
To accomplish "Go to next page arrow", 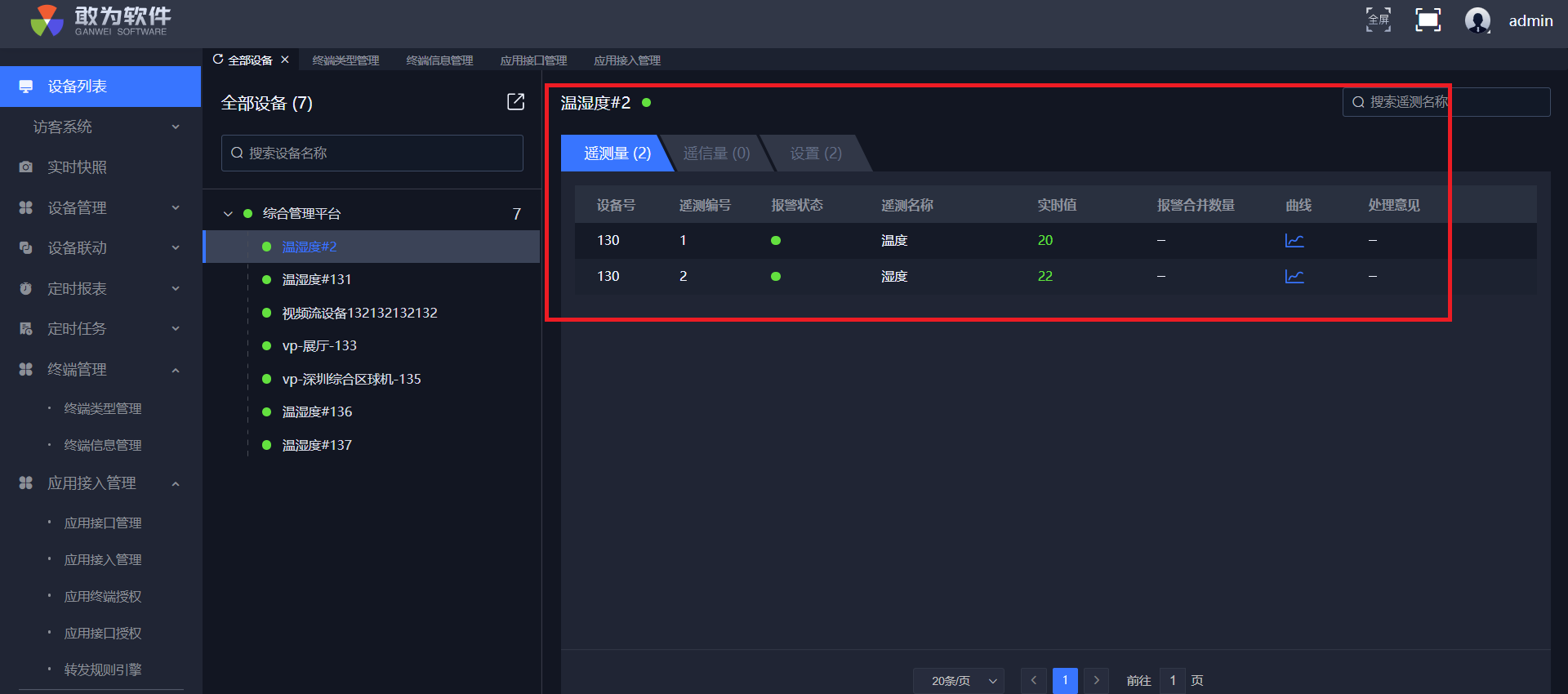I will [x=1096, y=680].
